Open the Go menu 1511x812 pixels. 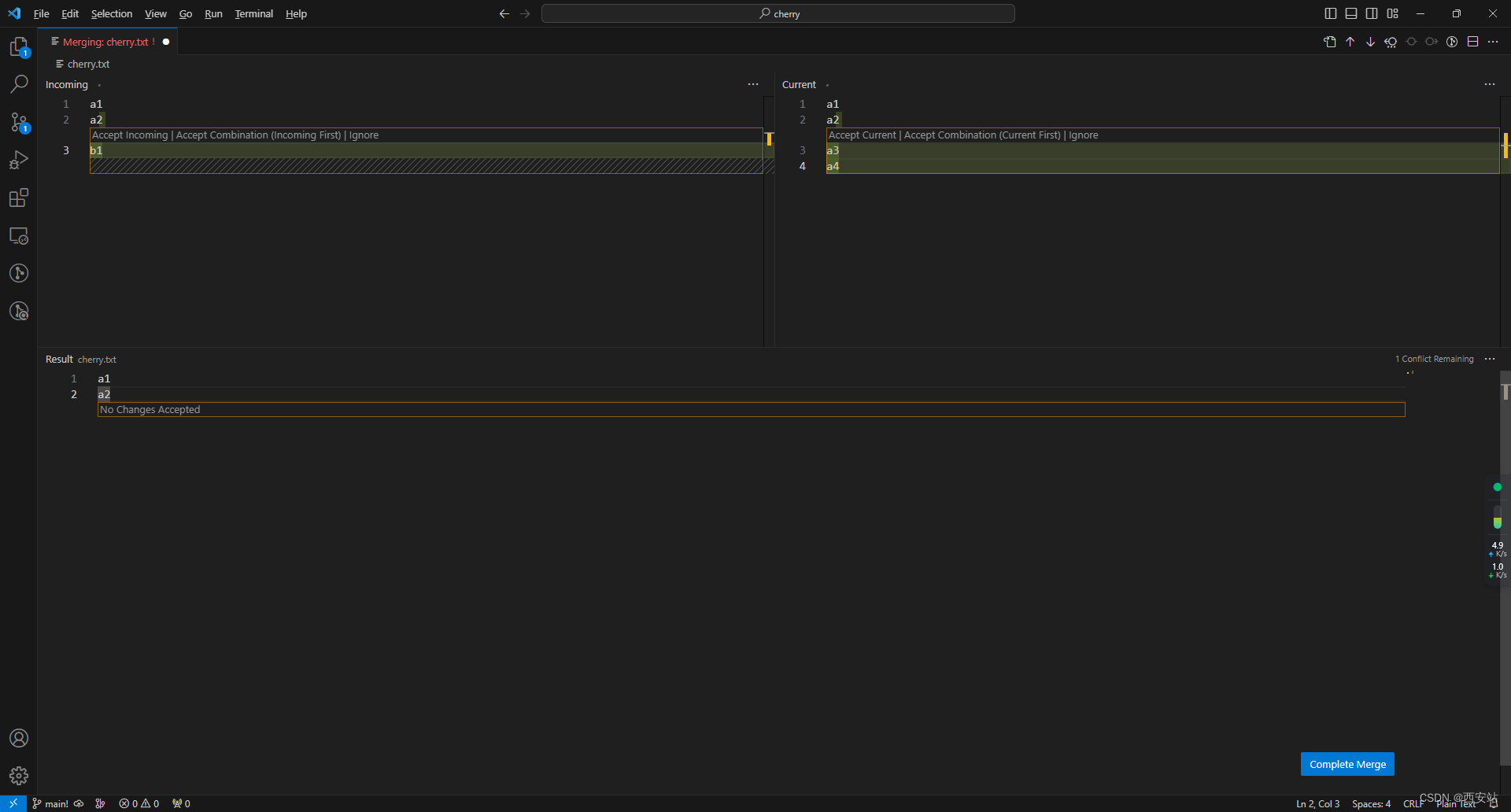pos(186,13)
